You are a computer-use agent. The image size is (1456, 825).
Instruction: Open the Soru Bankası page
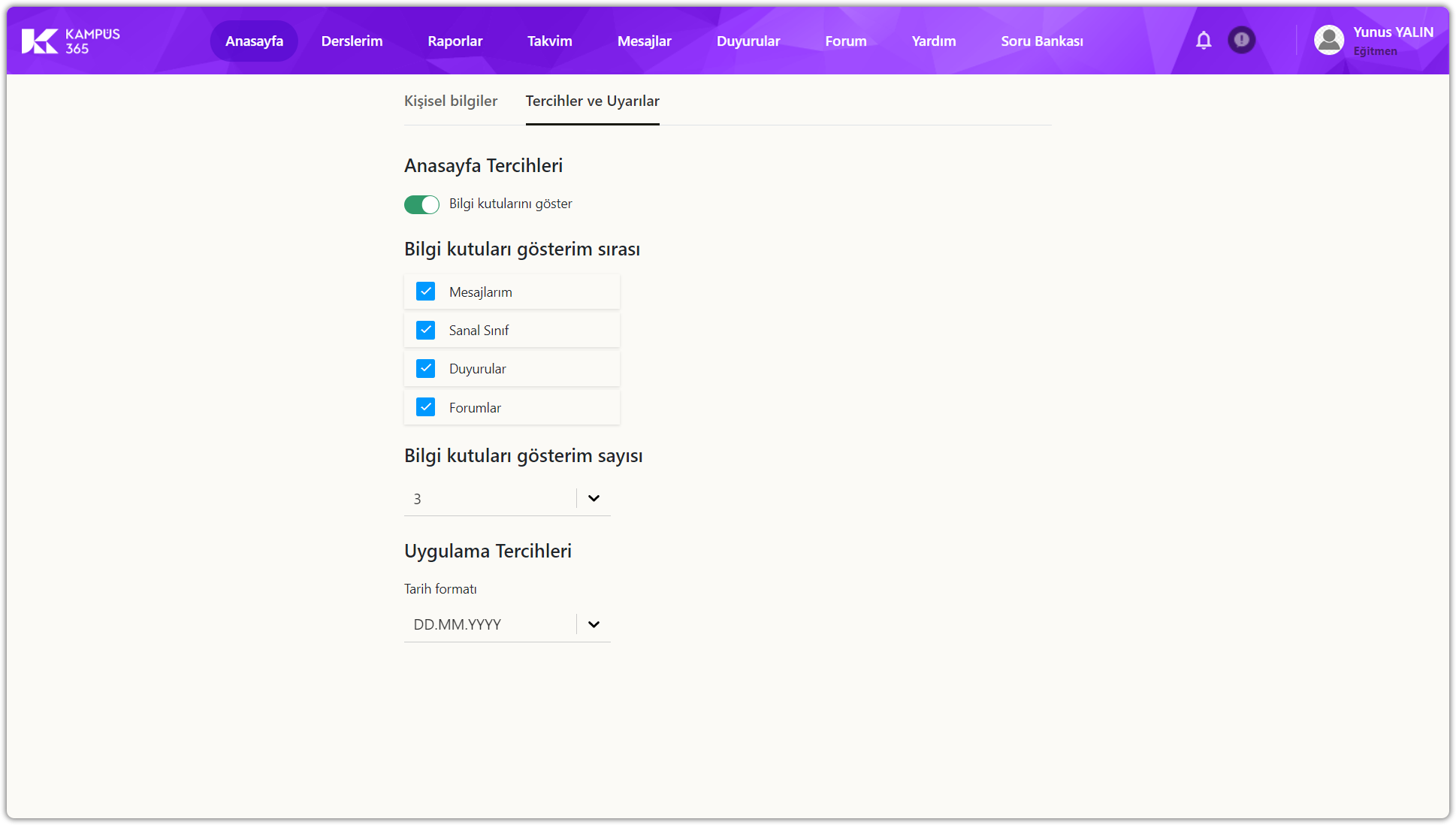(x=1041, y=41)
